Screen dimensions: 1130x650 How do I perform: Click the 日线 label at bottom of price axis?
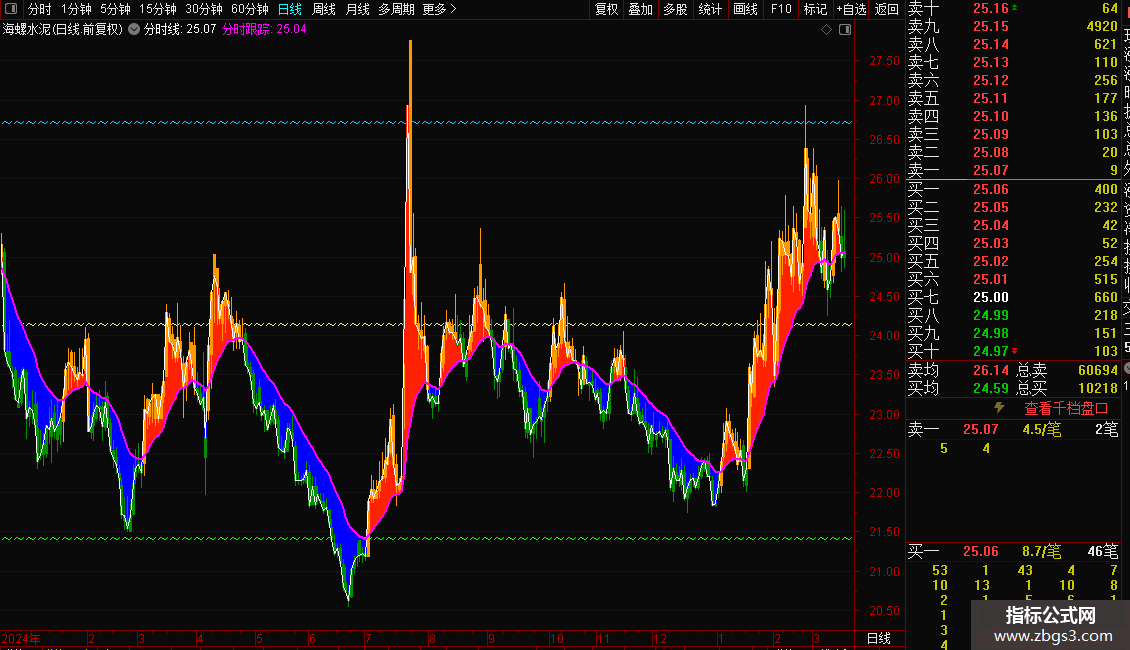pyautogui.click(x=878, y=638)
